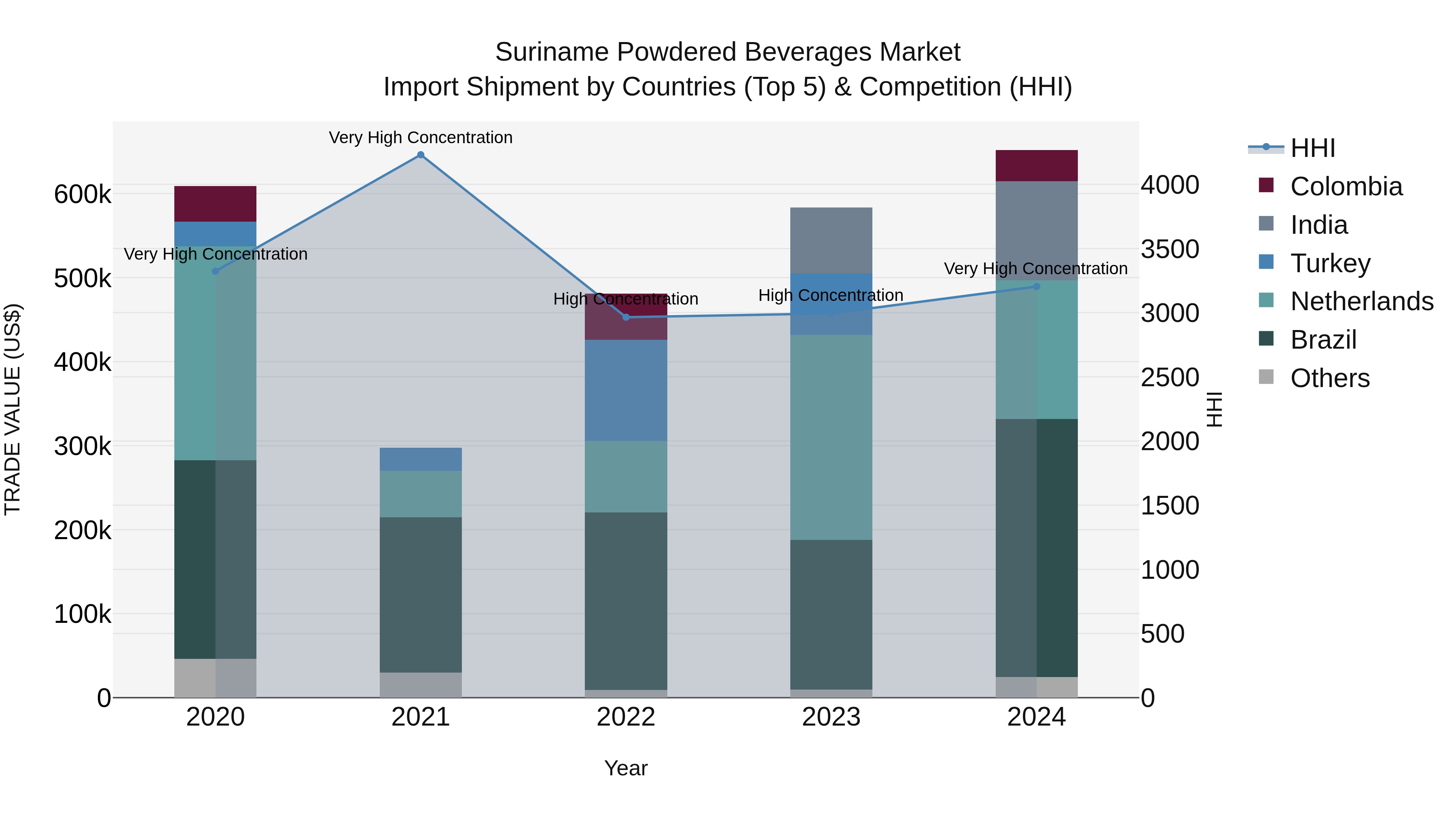1456x819 pixels.
Task: Click Turkey blue legend swatch
Action: 1267,262
